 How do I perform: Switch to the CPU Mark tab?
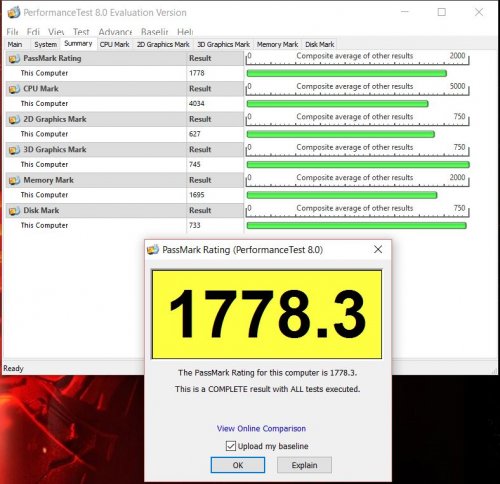tap(114, 44)
